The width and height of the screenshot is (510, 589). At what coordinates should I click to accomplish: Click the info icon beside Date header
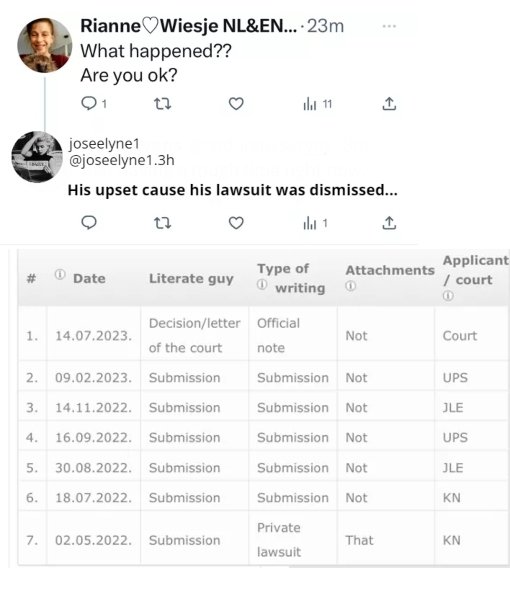(x=60, y=274)
